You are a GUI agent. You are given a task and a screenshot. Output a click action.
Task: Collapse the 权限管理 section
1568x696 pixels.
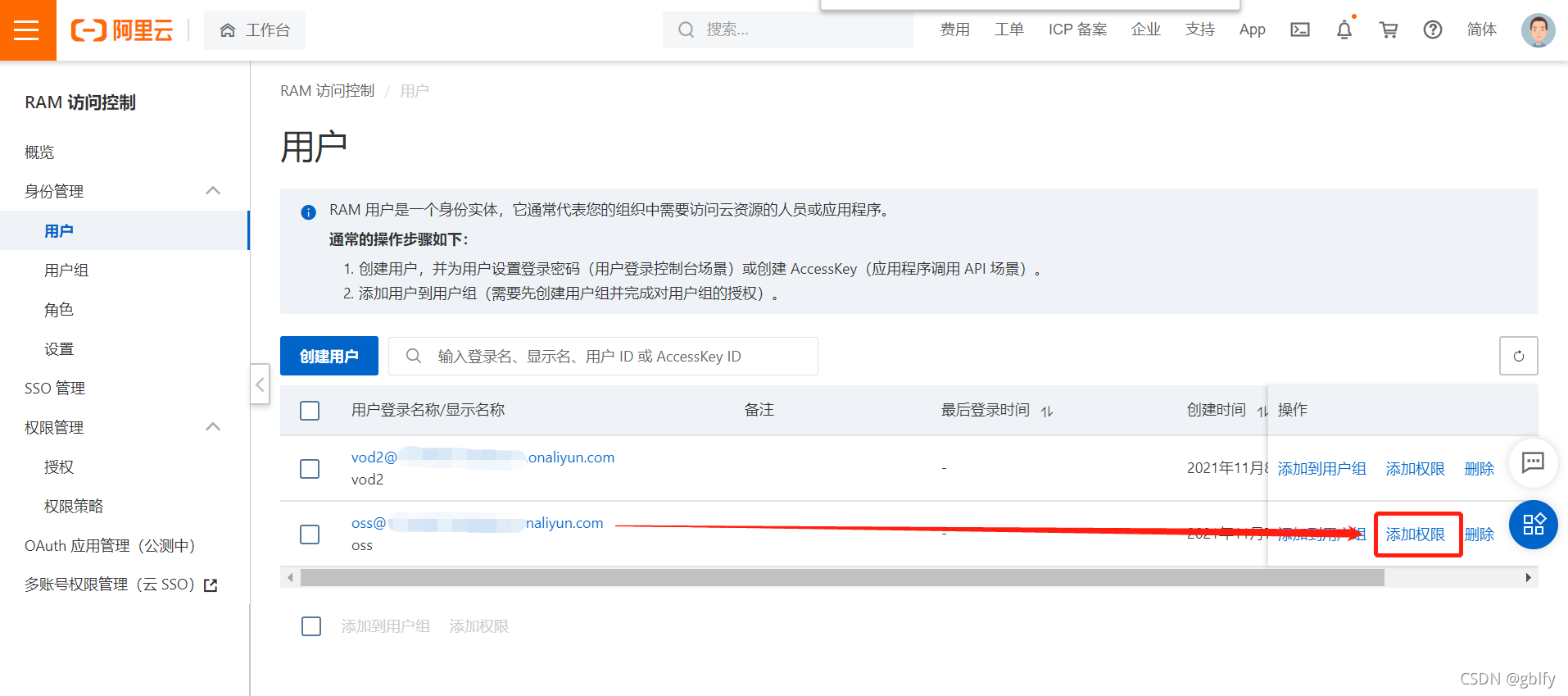pos(213,427)
